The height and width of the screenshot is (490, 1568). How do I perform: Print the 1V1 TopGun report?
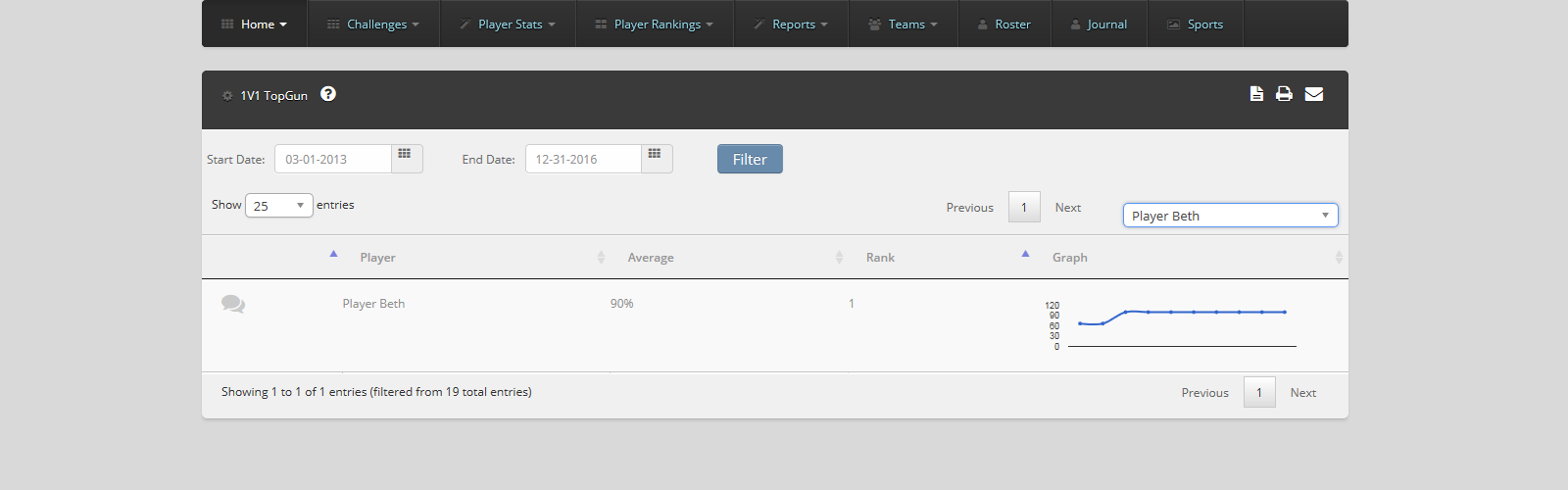coord(1284,94)
